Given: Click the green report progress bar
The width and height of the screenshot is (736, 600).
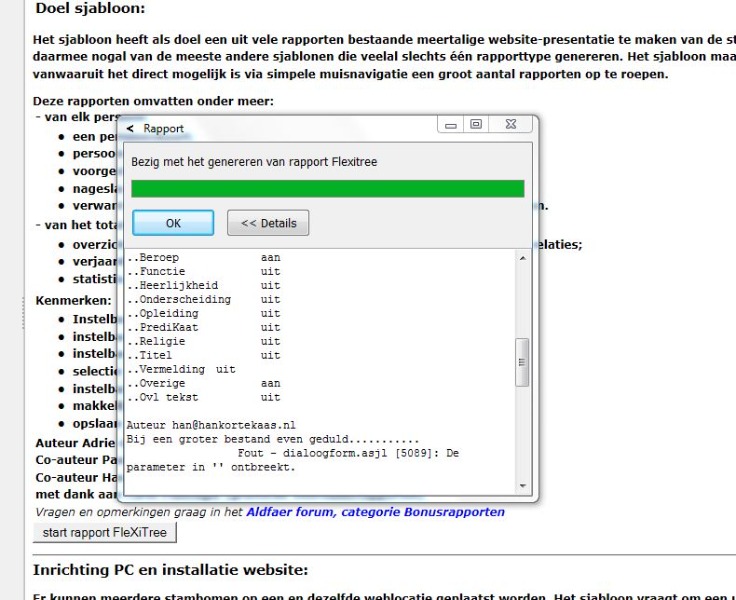Looking at the screenshot, I should 327,189.
